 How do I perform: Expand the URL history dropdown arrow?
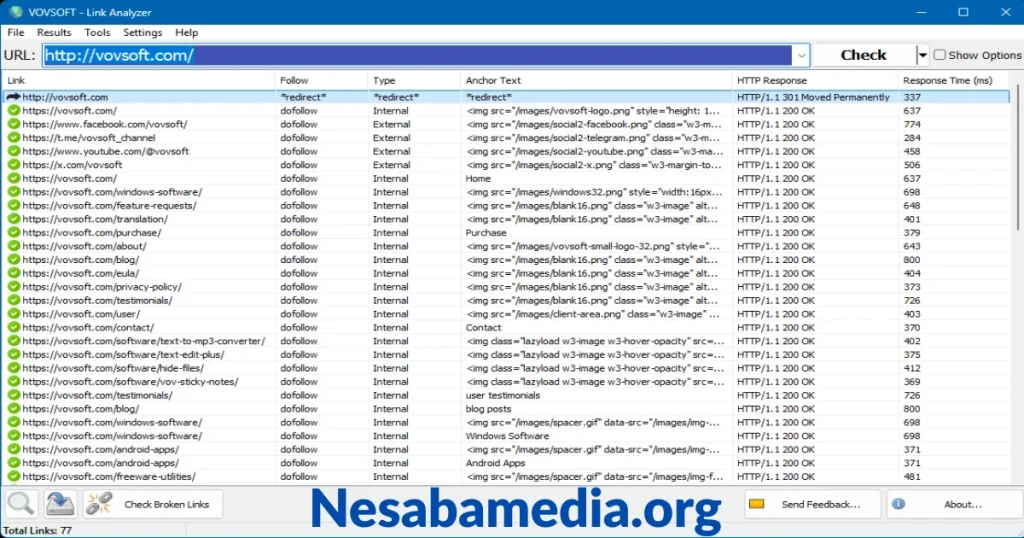coord(801,55)
